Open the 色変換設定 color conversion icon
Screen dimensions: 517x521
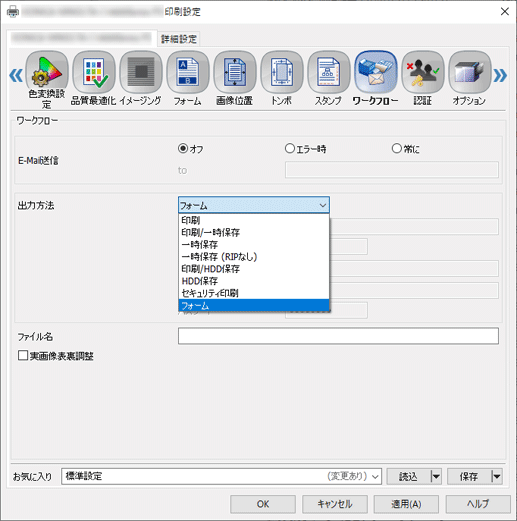coord(47,72)
